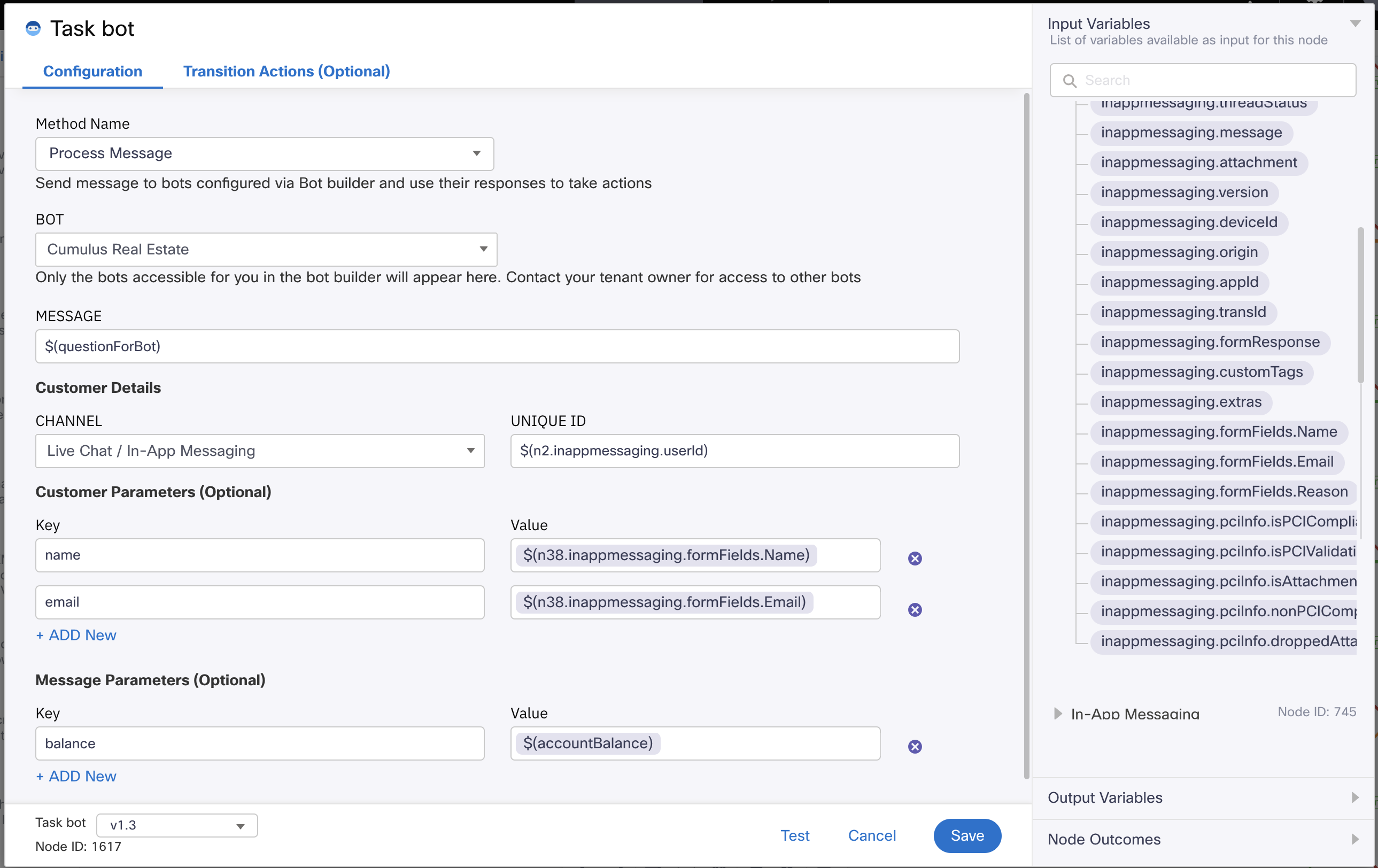This screenshot has height=868, width=1378.
Task: Click remove icon for name parameter
Action: (x=915, y=558)
